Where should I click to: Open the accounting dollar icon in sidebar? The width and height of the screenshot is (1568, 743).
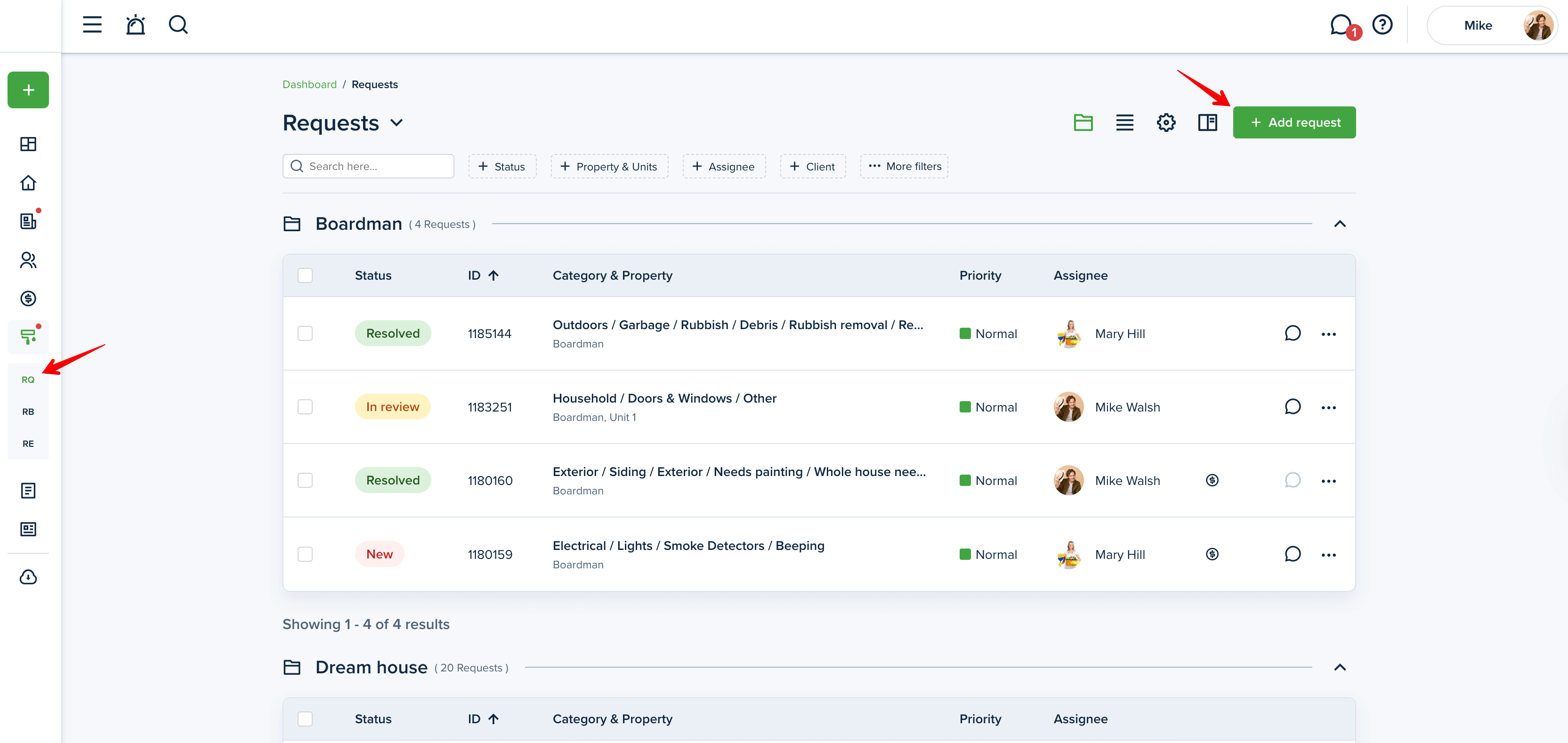pyautogui.click(x=28, y=298)
